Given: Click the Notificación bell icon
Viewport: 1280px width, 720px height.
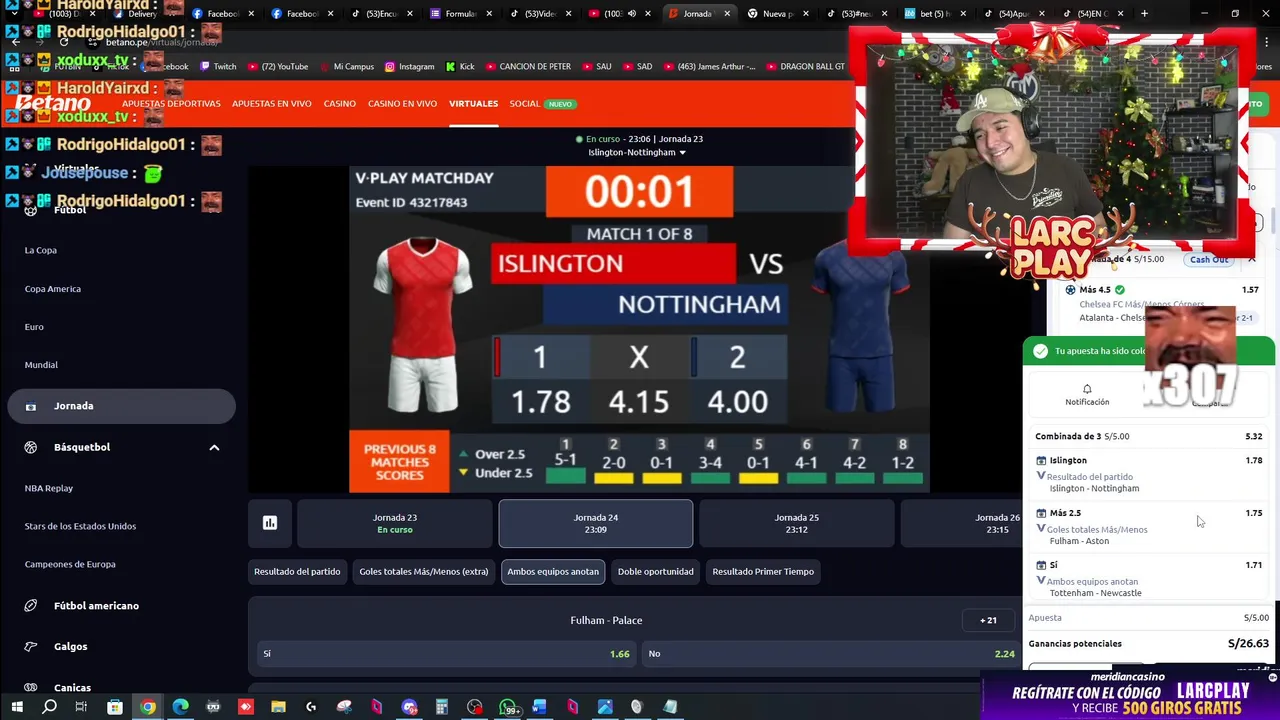Looking at the screenshot, I should click(1087, 389).
